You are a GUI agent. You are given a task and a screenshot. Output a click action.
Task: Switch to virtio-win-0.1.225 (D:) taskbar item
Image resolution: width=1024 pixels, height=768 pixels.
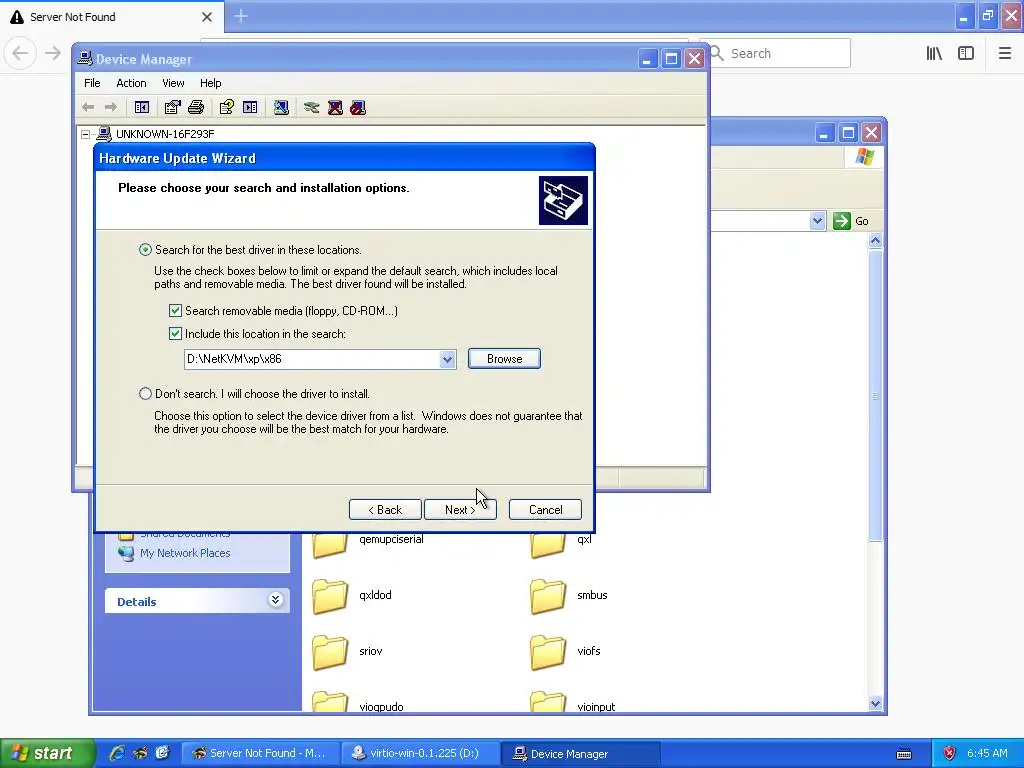[x=421, y=753]
